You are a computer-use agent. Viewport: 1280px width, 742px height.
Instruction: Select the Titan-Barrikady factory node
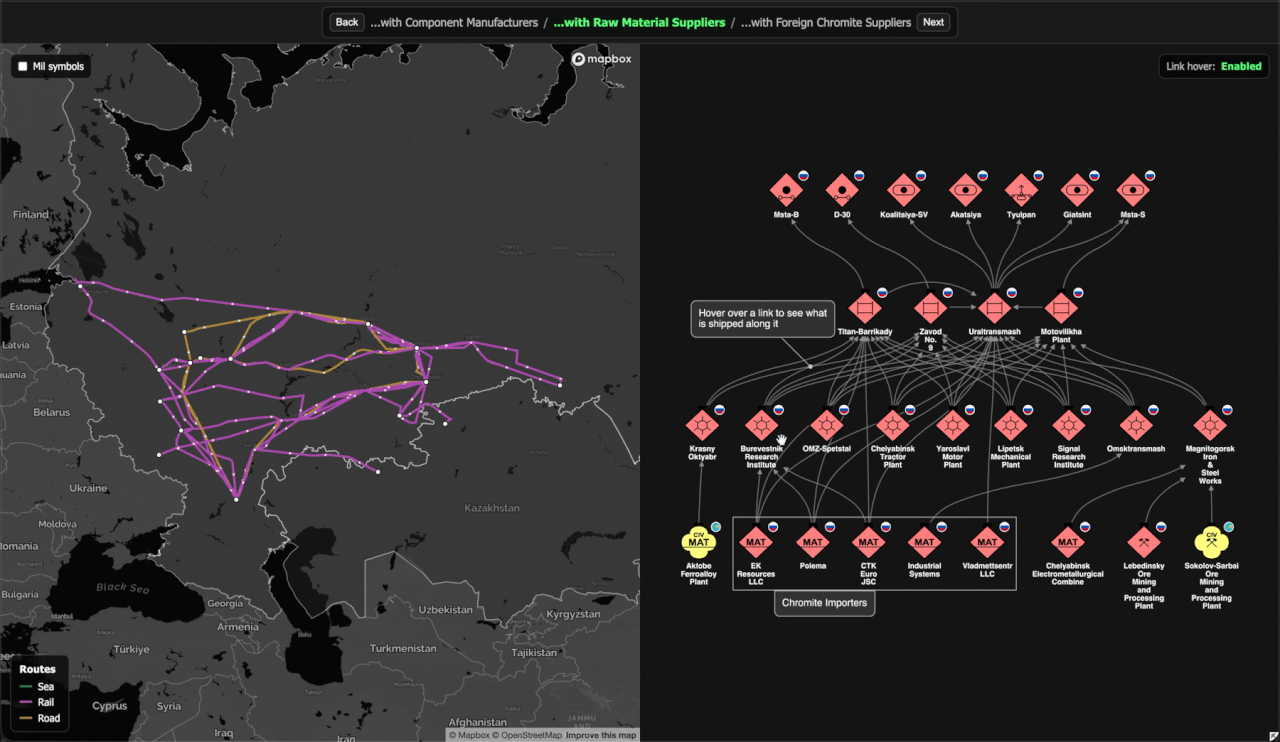pos(865,307)
